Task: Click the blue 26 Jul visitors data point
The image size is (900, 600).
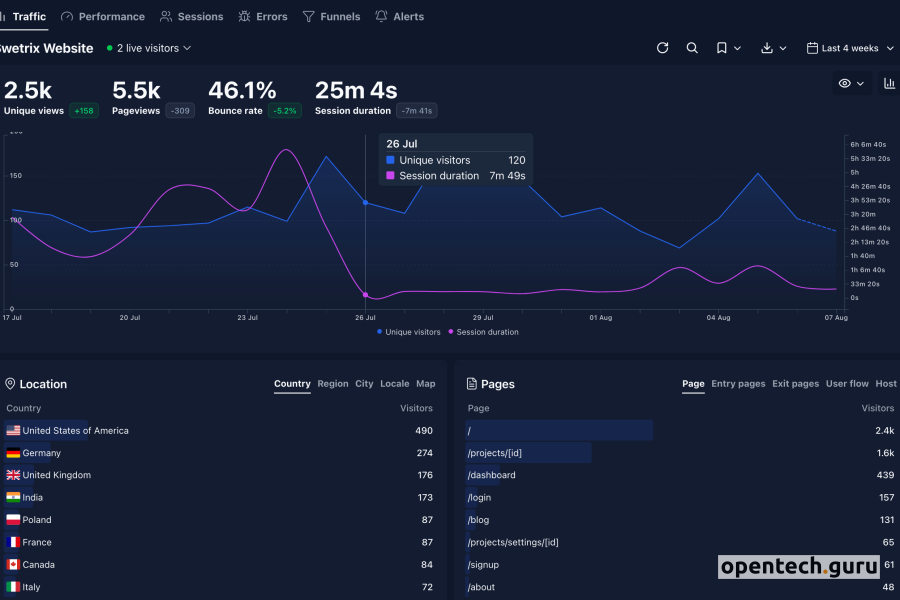Action: click(365, 202)
